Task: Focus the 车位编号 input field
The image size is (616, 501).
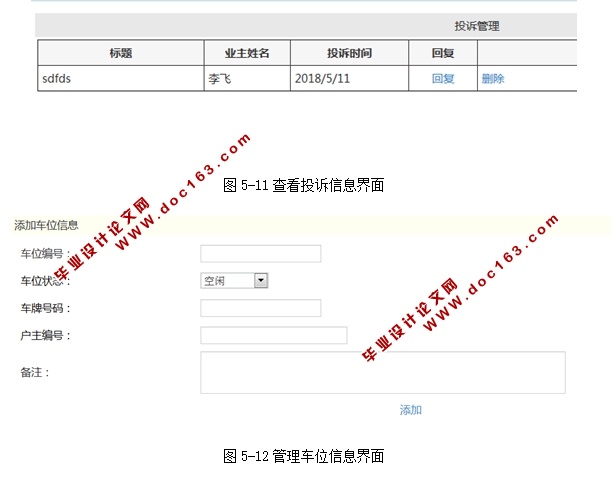Action: click(x=261, y=253)
